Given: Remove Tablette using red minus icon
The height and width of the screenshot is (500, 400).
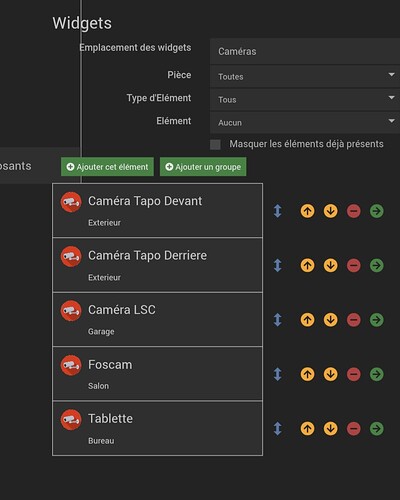Looking at the screenshot, I should coord(354,429).
